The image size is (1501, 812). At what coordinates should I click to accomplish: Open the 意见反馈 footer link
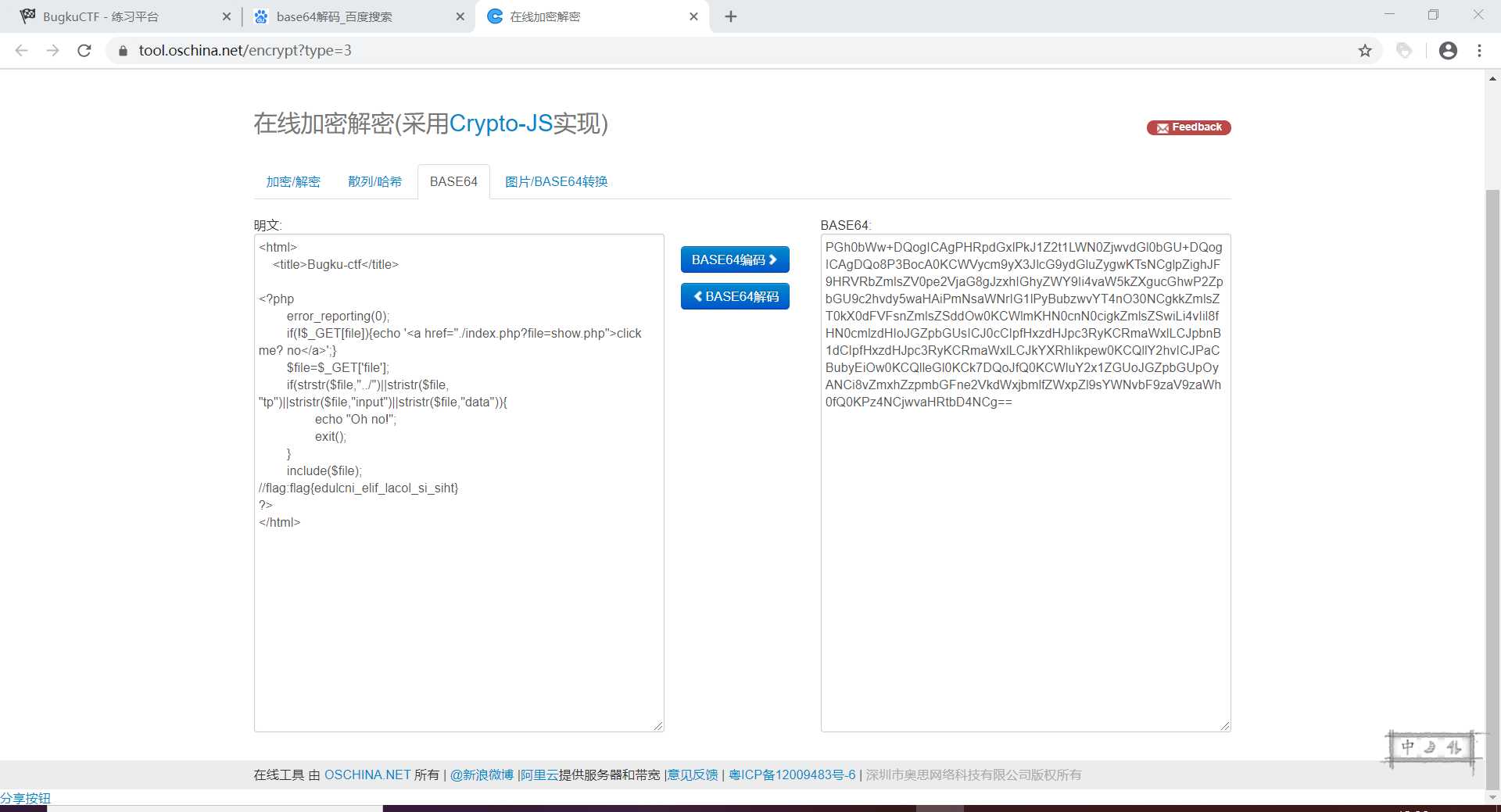tap(693, 774)
